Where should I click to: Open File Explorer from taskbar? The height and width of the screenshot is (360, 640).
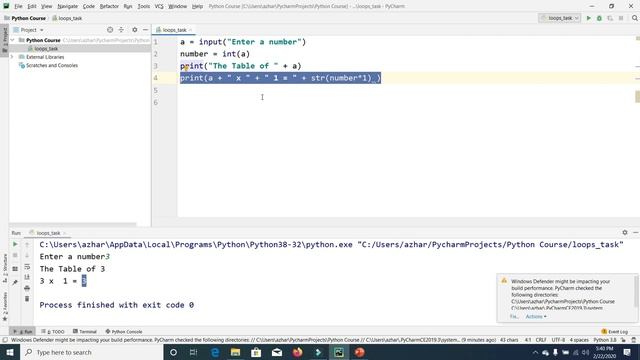click(236, 352)
